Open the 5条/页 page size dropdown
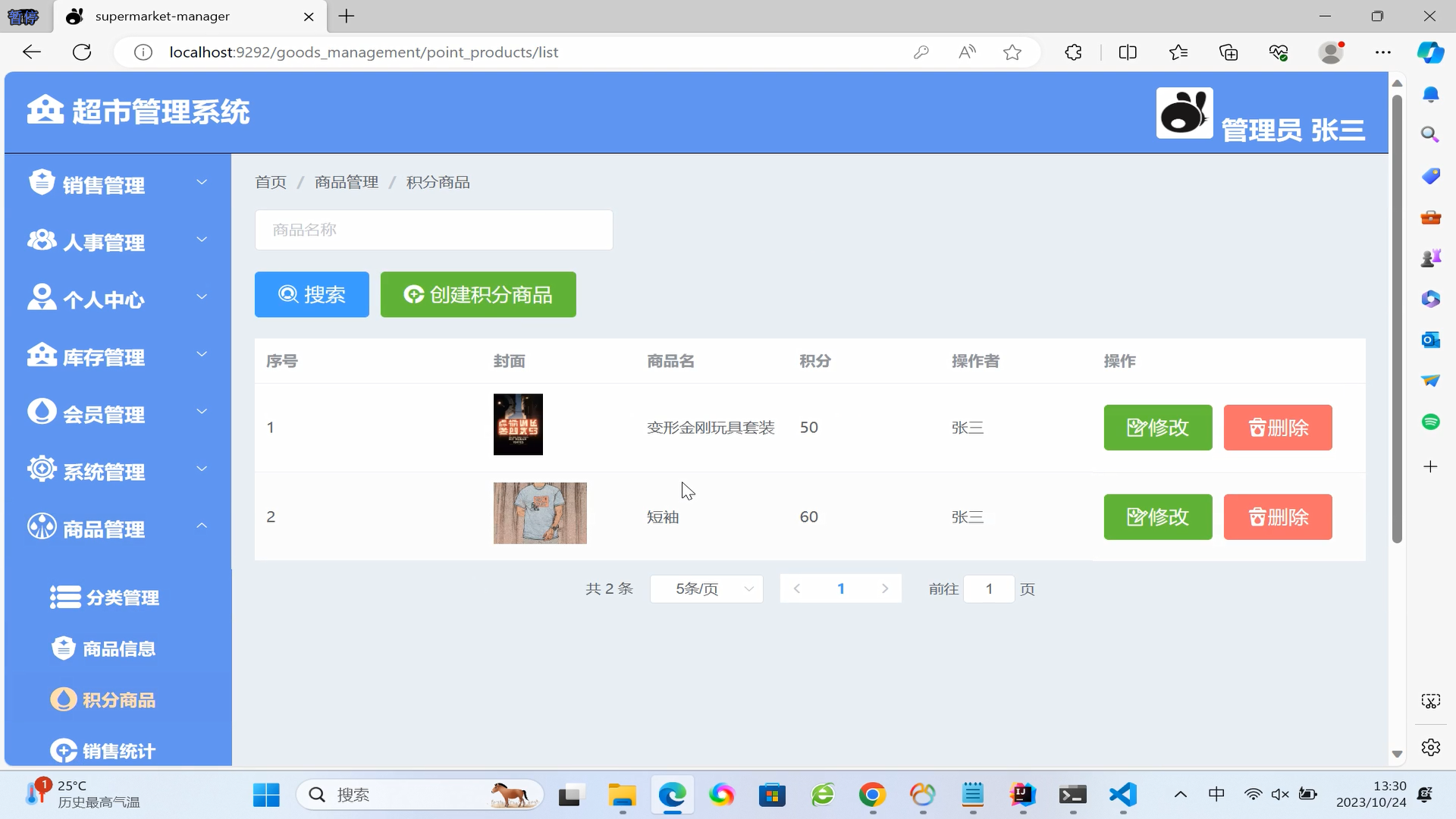Image resolution: width=1456 pixels, height=819 pixels. click(705, 588)
